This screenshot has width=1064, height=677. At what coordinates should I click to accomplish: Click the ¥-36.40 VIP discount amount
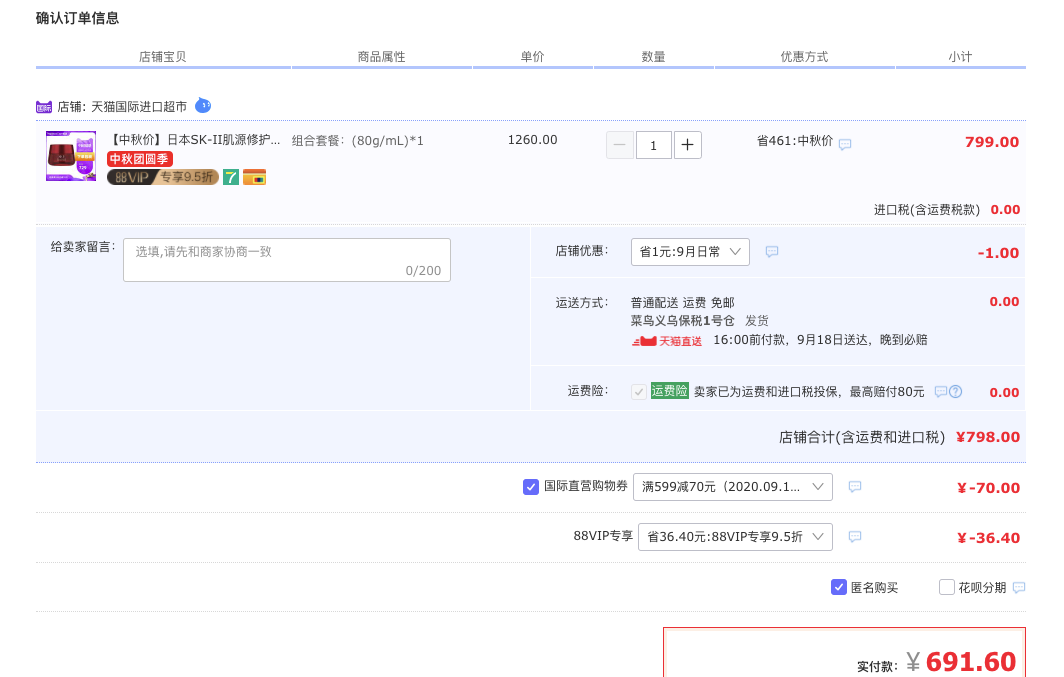pyautogui.click(x=989, y=538)
